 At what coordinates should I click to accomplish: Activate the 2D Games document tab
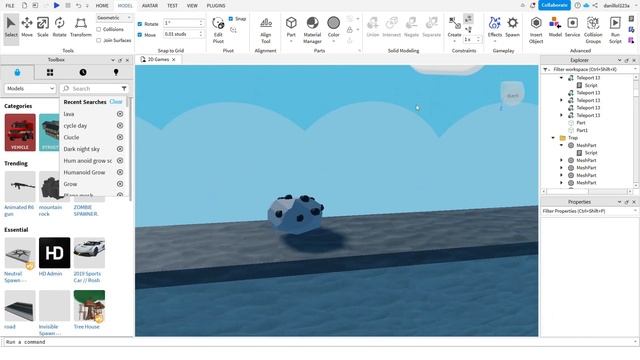coord(158,60)
